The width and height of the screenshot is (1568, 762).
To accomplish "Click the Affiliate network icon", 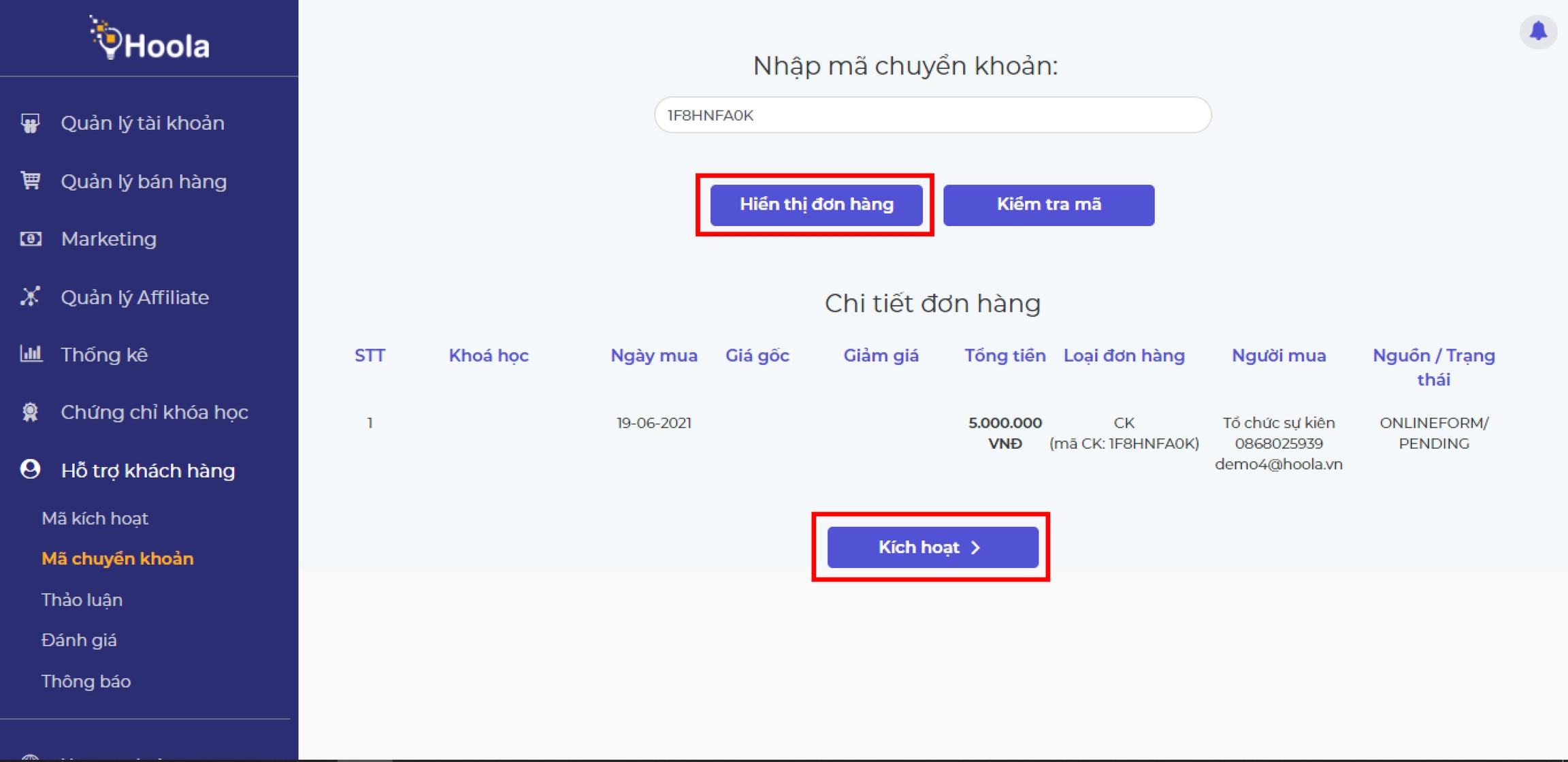I will click(30, 297).
